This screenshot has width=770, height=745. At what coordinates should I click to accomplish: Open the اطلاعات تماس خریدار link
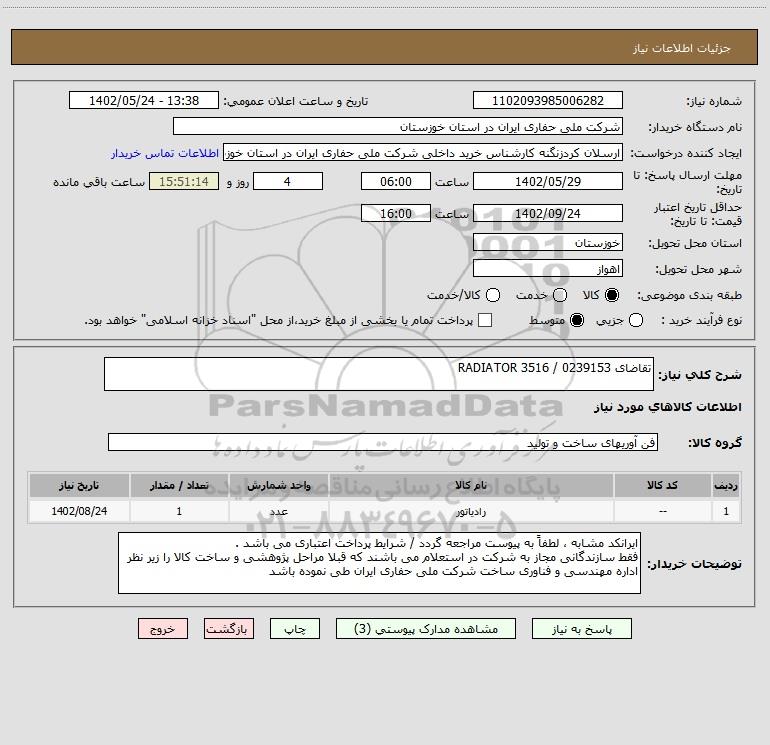click(x=165, y=153)
